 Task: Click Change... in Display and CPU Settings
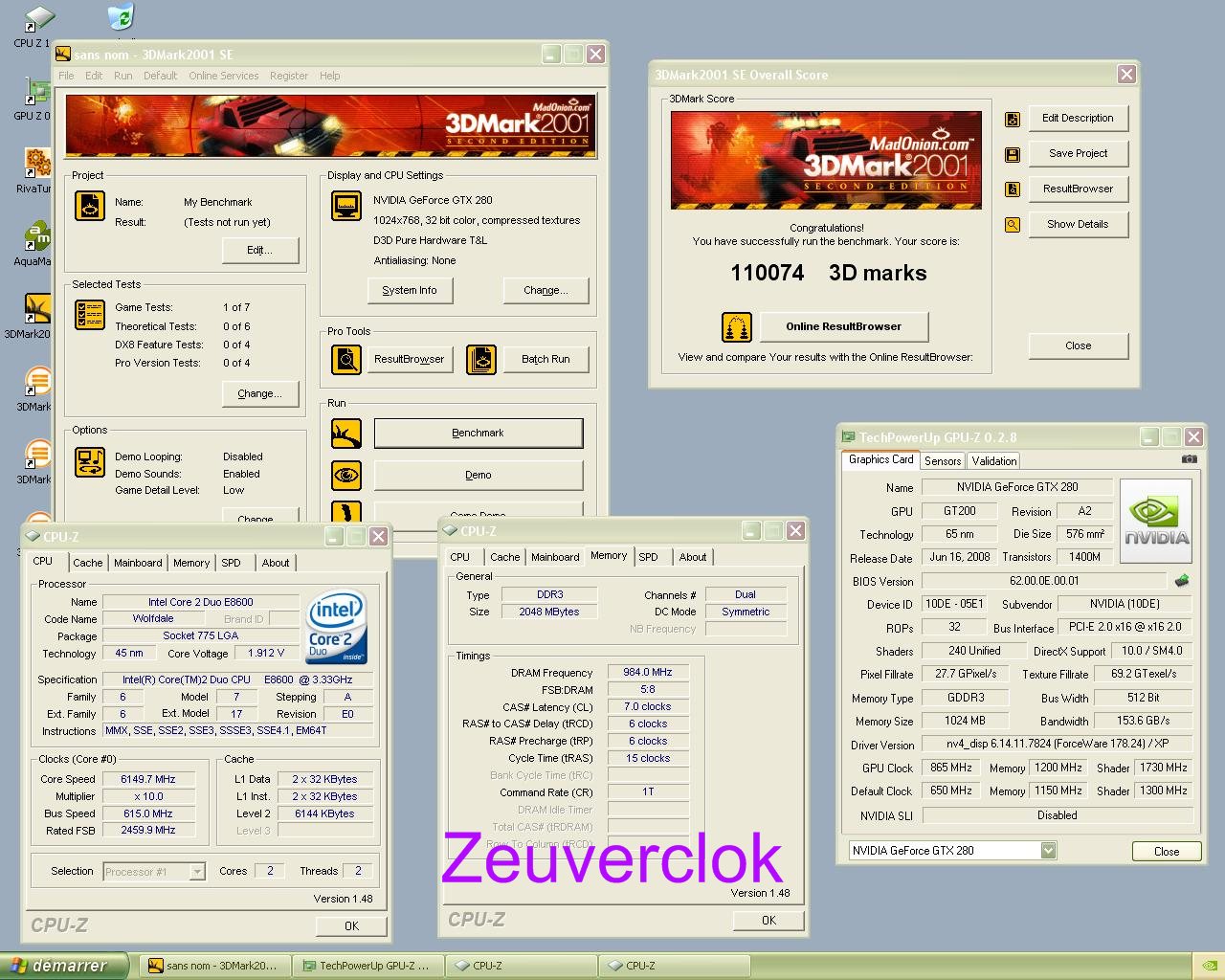[x=546, y=290]
